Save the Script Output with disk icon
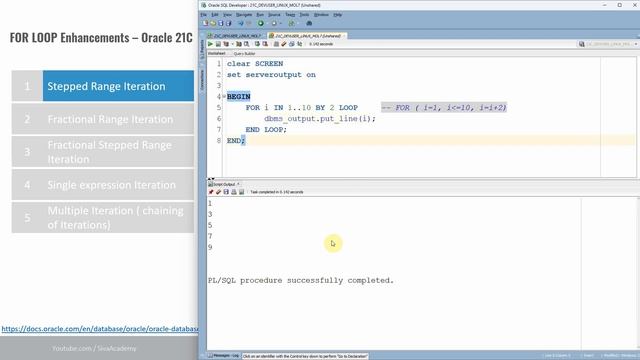Screen dimensions: 640x360 [x=226, y=192]
